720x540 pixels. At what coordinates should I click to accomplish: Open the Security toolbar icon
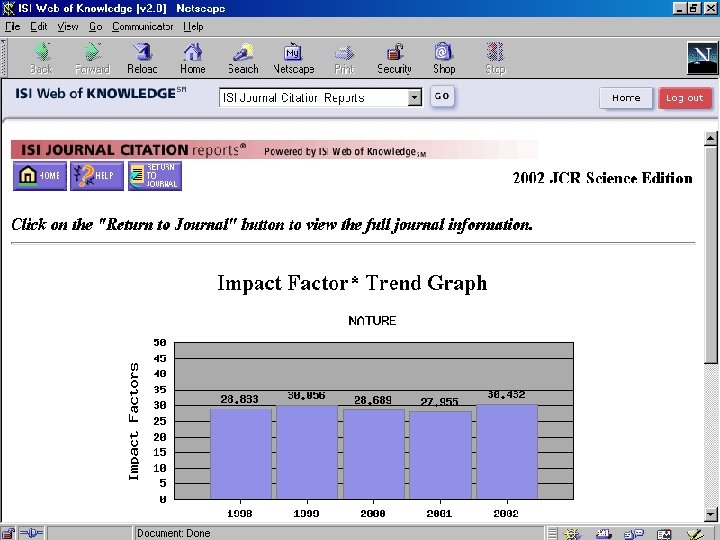[394, 58]
